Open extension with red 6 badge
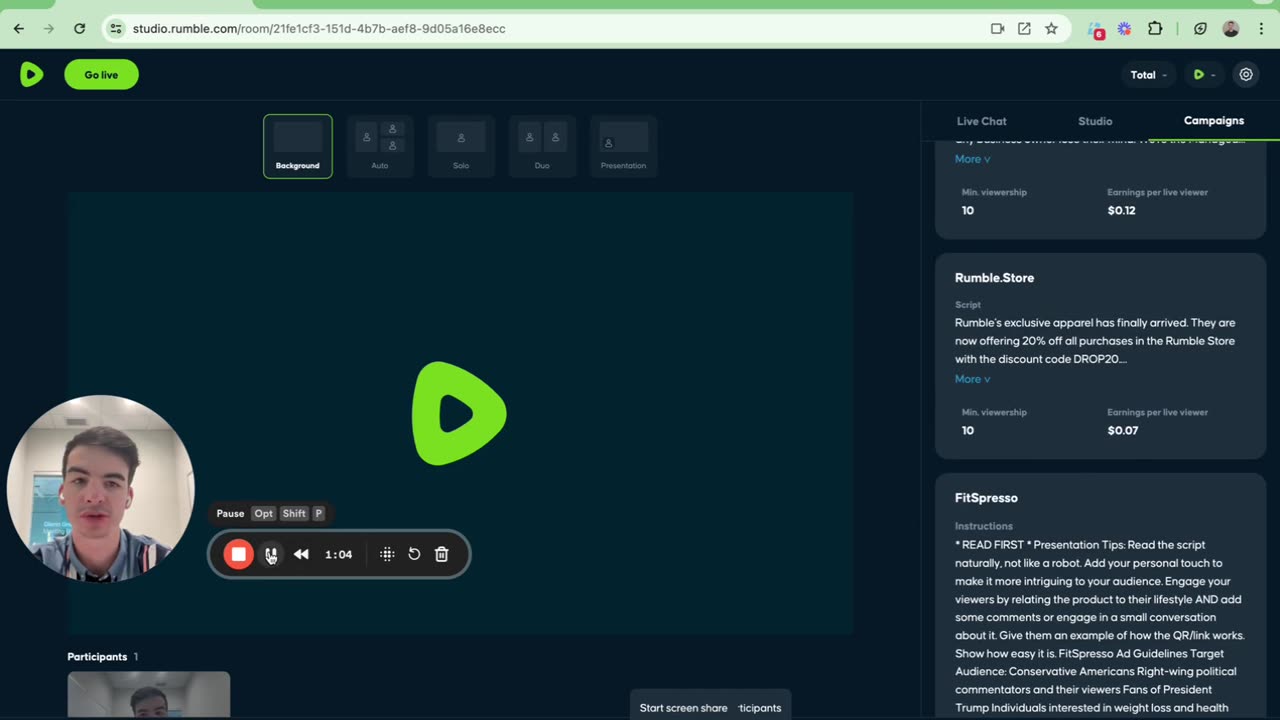Viewport: 1280px width, 720px height. [1096, 30]
